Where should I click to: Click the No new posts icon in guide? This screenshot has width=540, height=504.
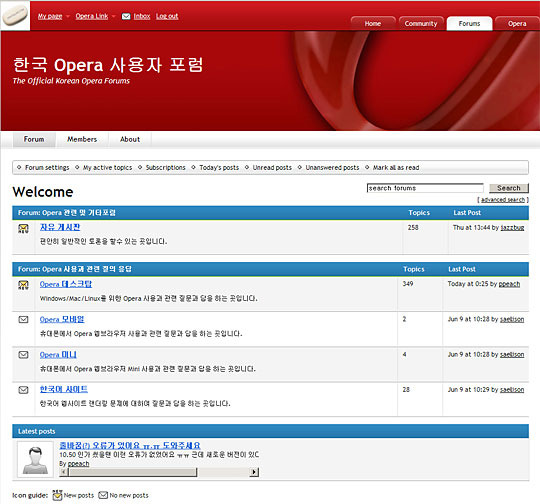point(103,495)
